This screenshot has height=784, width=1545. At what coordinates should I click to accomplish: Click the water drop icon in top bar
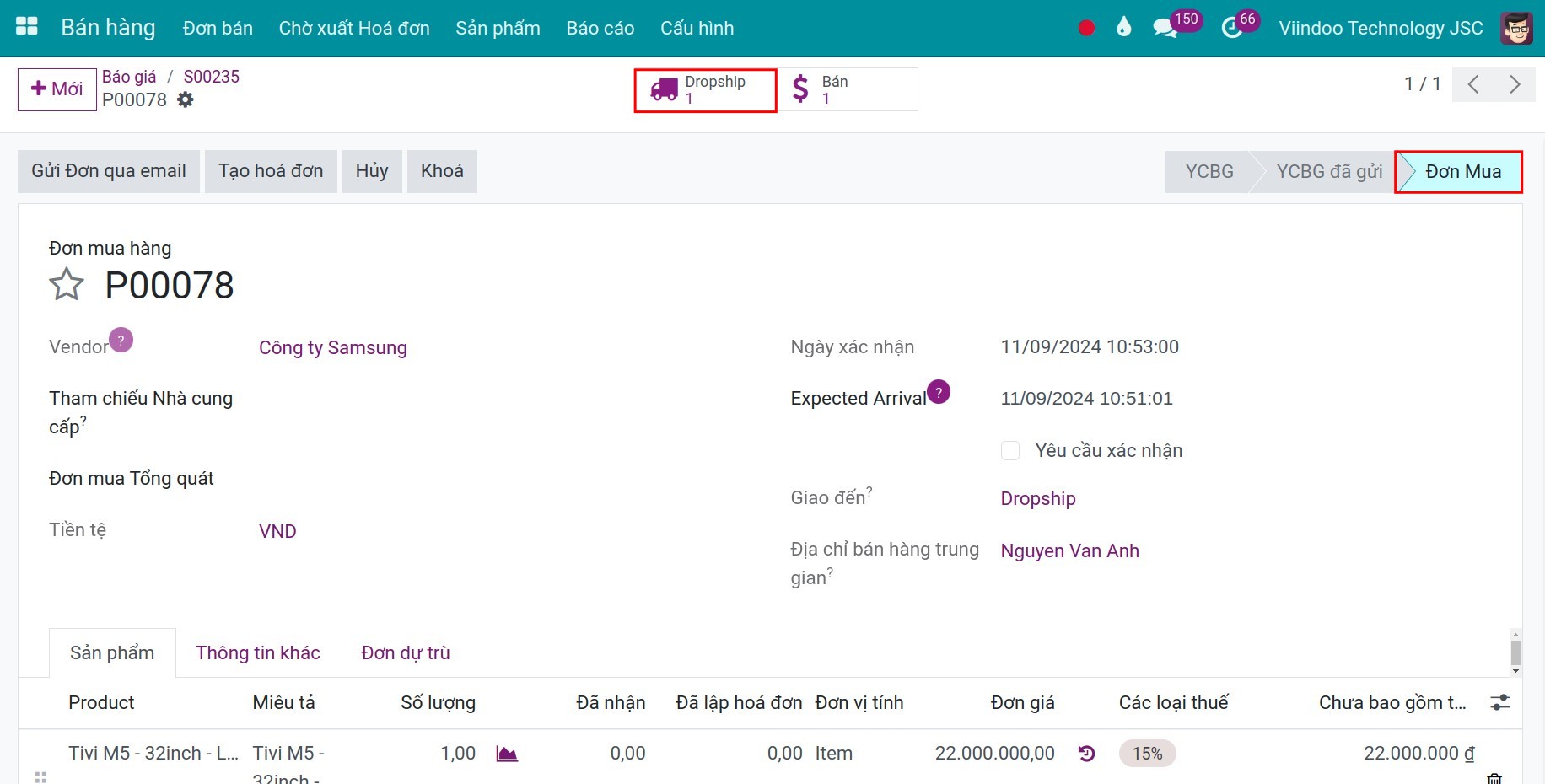point(1123,28)
